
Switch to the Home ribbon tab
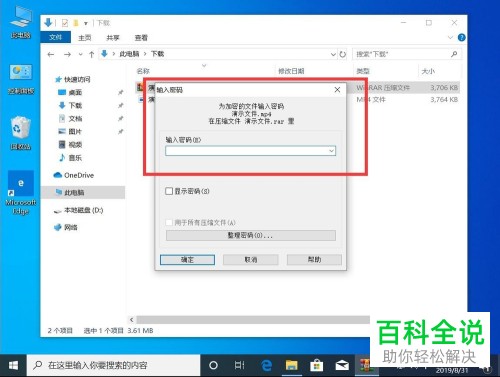click(x=85, y=38)
